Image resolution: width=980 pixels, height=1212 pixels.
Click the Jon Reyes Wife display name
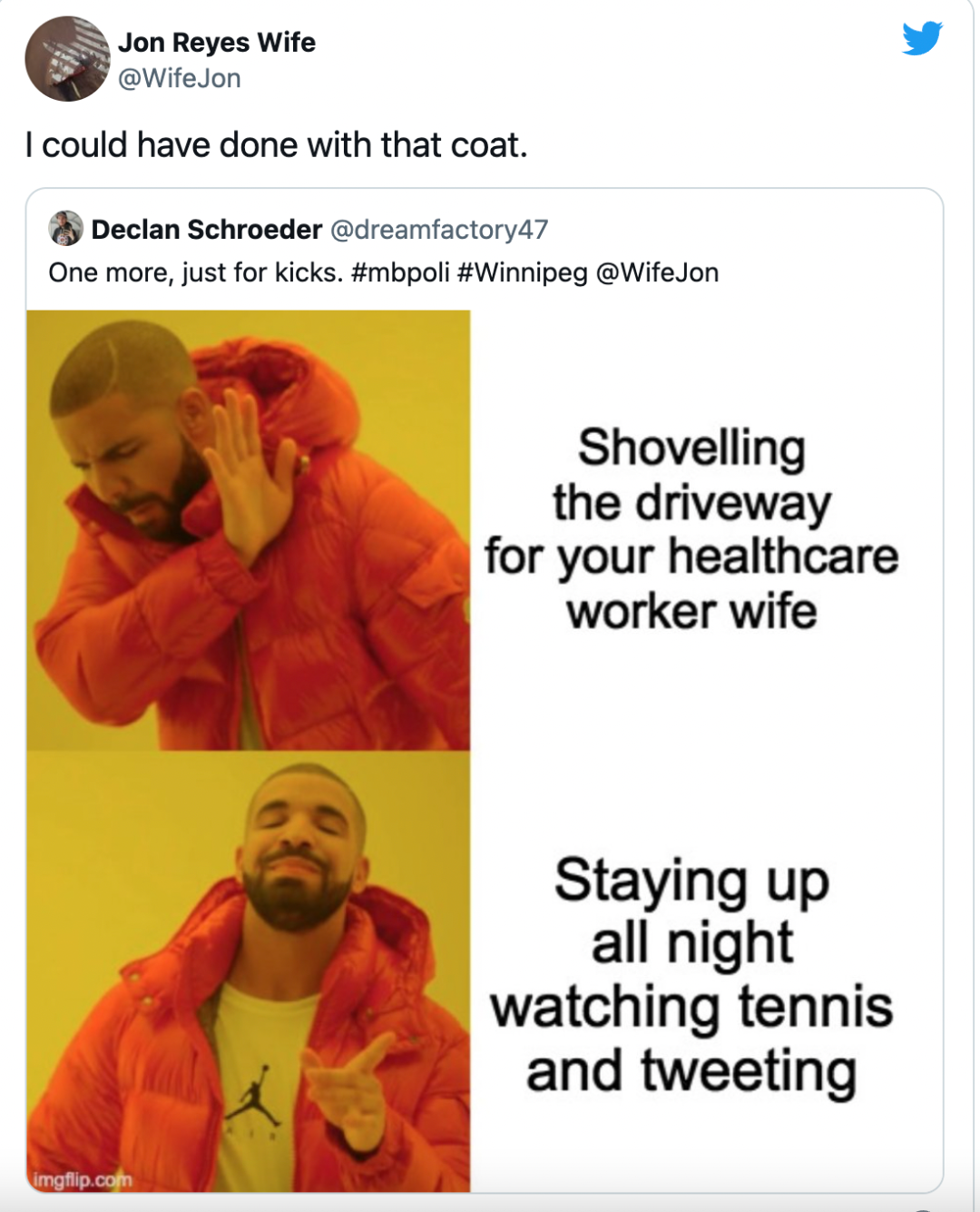[217, 42]
